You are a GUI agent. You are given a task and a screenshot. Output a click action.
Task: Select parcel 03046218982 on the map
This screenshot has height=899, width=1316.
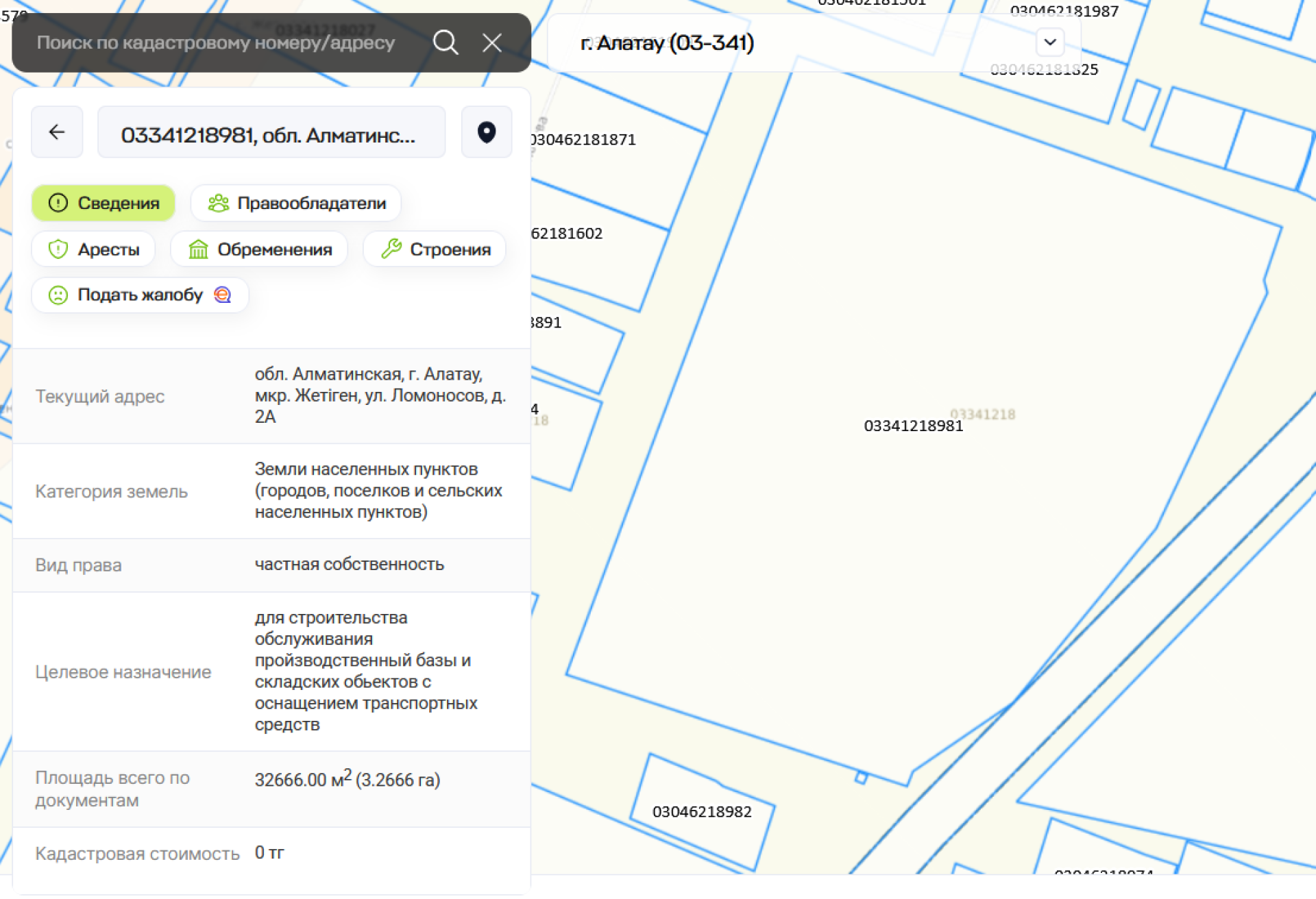coord(702,812)
